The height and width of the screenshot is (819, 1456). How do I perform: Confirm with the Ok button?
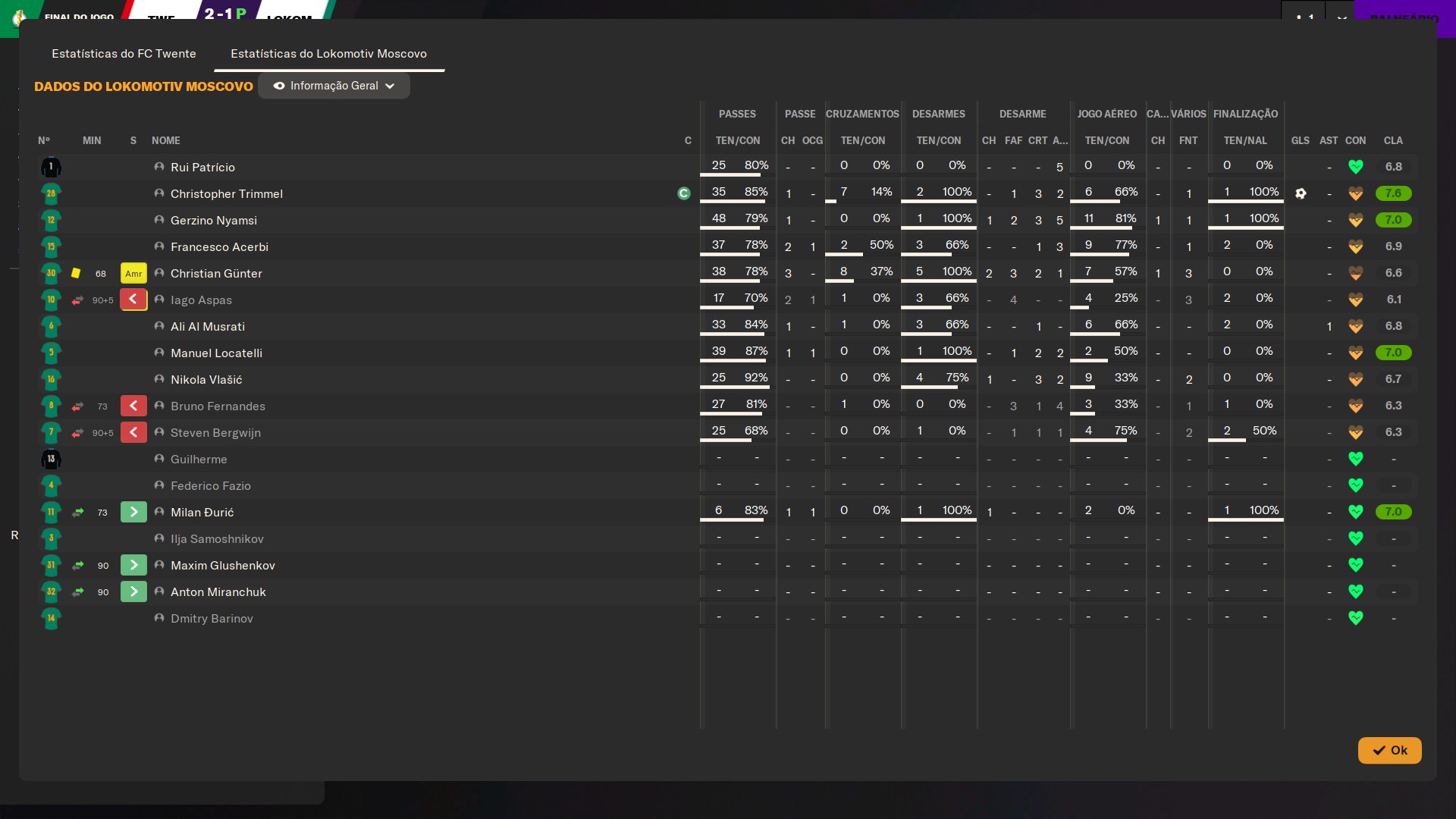(1389, 750)
